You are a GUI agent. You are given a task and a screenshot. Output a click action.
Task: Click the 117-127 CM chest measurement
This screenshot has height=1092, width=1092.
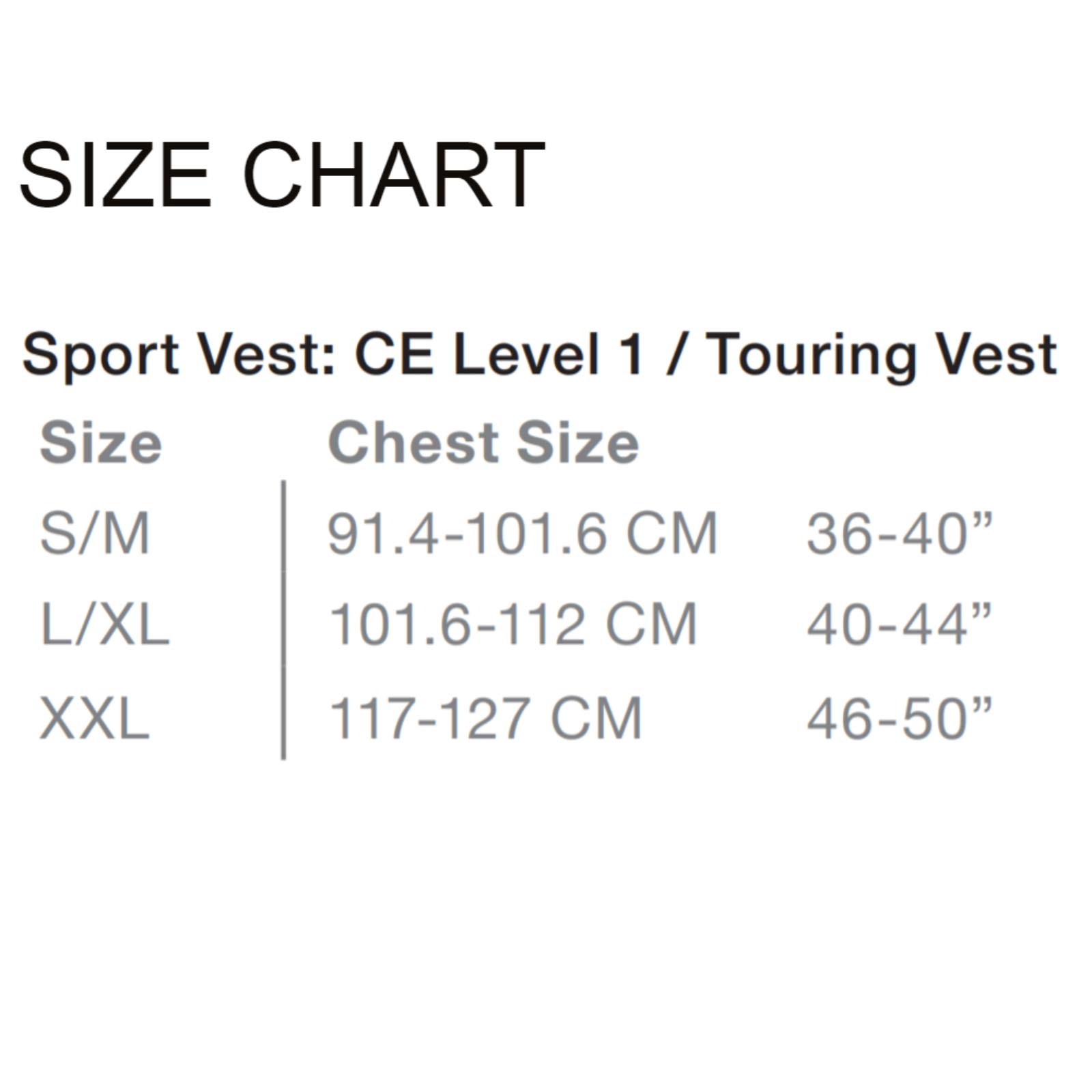(x=485, y=718)
